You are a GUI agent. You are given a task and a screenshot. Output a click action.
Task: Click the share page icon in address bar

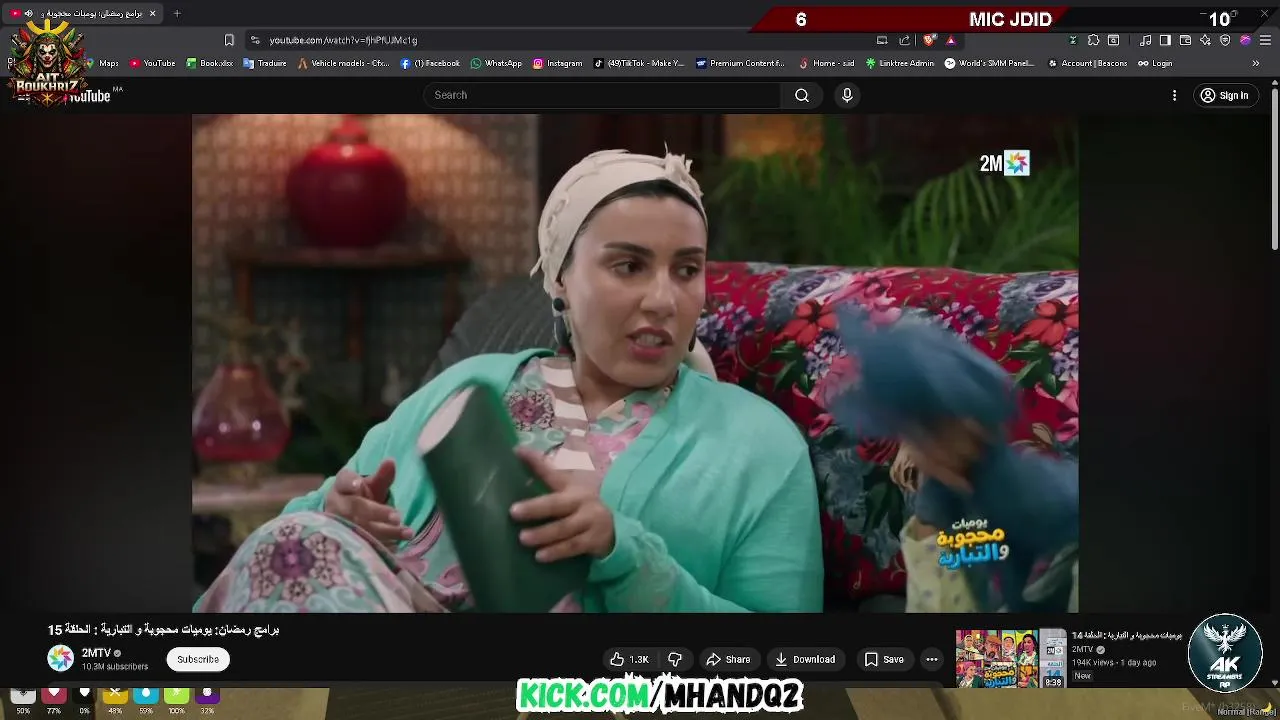(x=905, y=40)
